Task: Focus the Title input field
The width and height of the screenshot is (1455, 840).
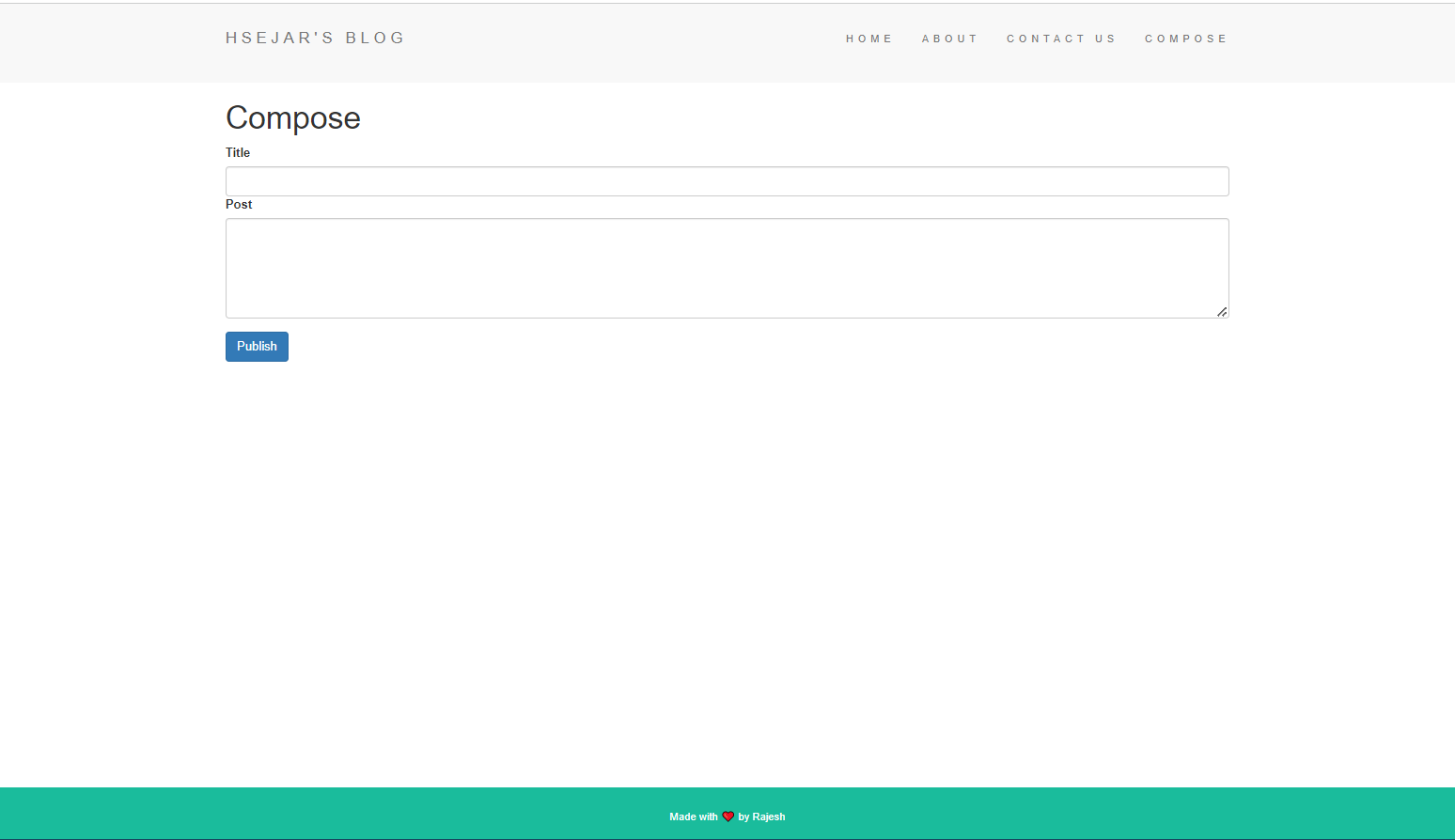Action: pyautogui.click(x=727, y=181)
